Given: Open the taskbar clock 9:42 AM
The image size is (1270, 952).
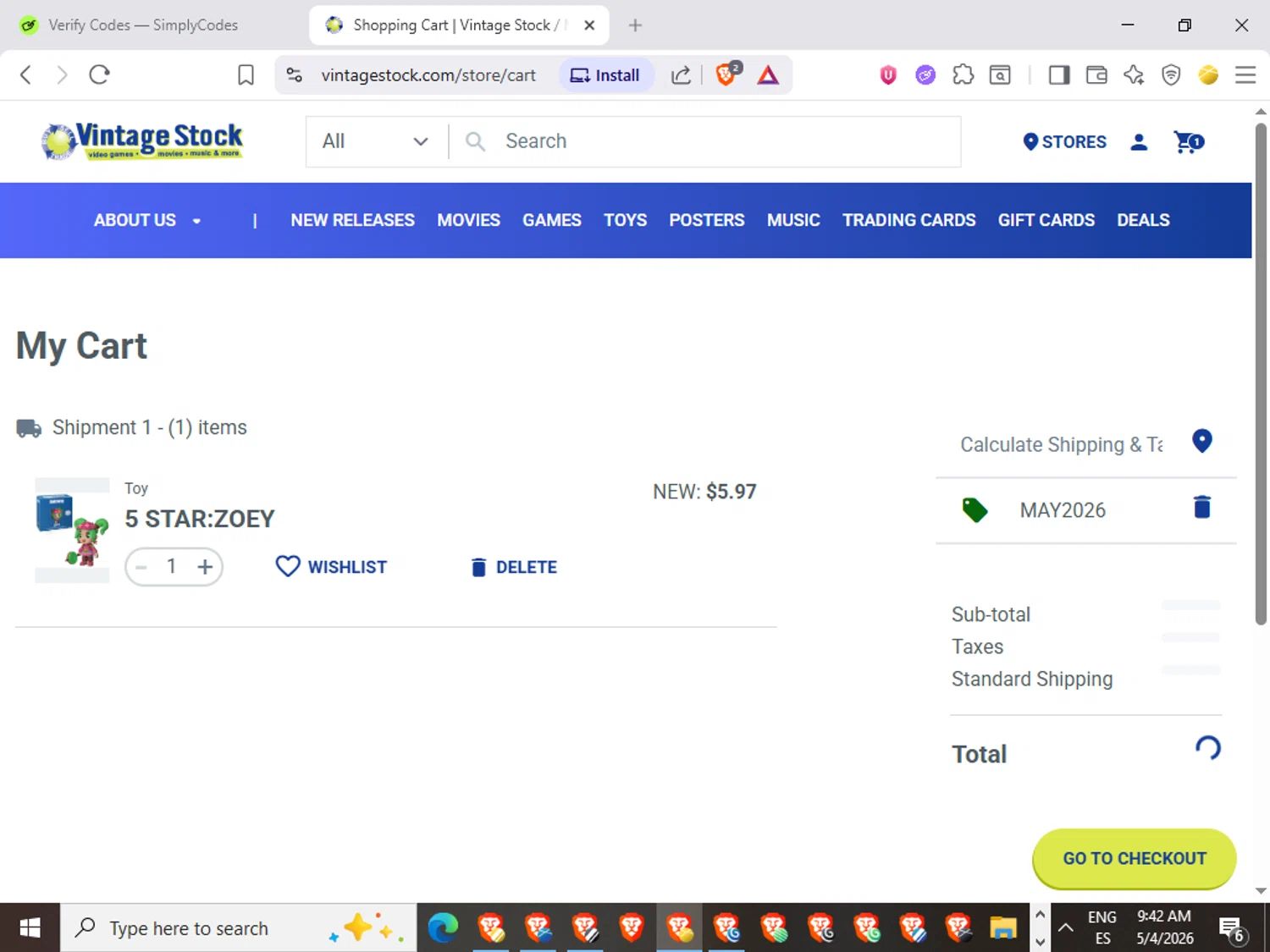Looking at the screenshot, I should (x=1165, y=928).
